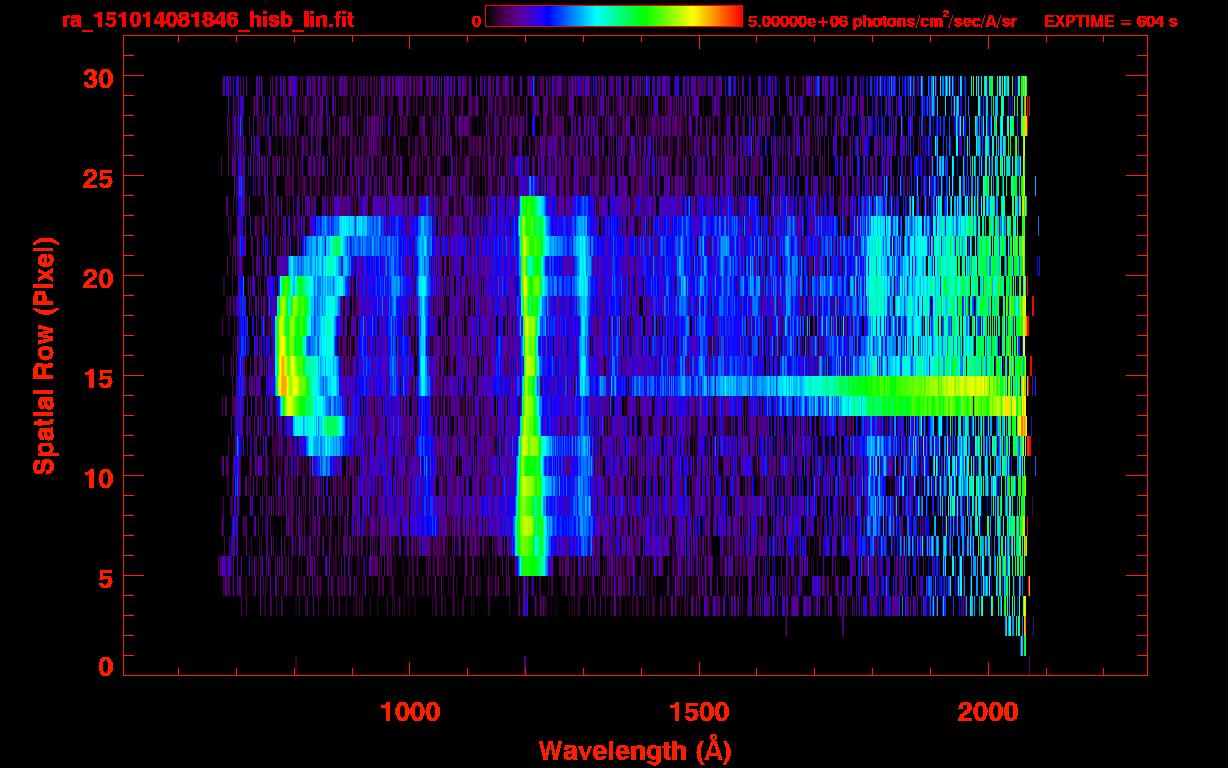
Task: Click the Spatial Row (Pixel) axis title
Action: point(45,355)
